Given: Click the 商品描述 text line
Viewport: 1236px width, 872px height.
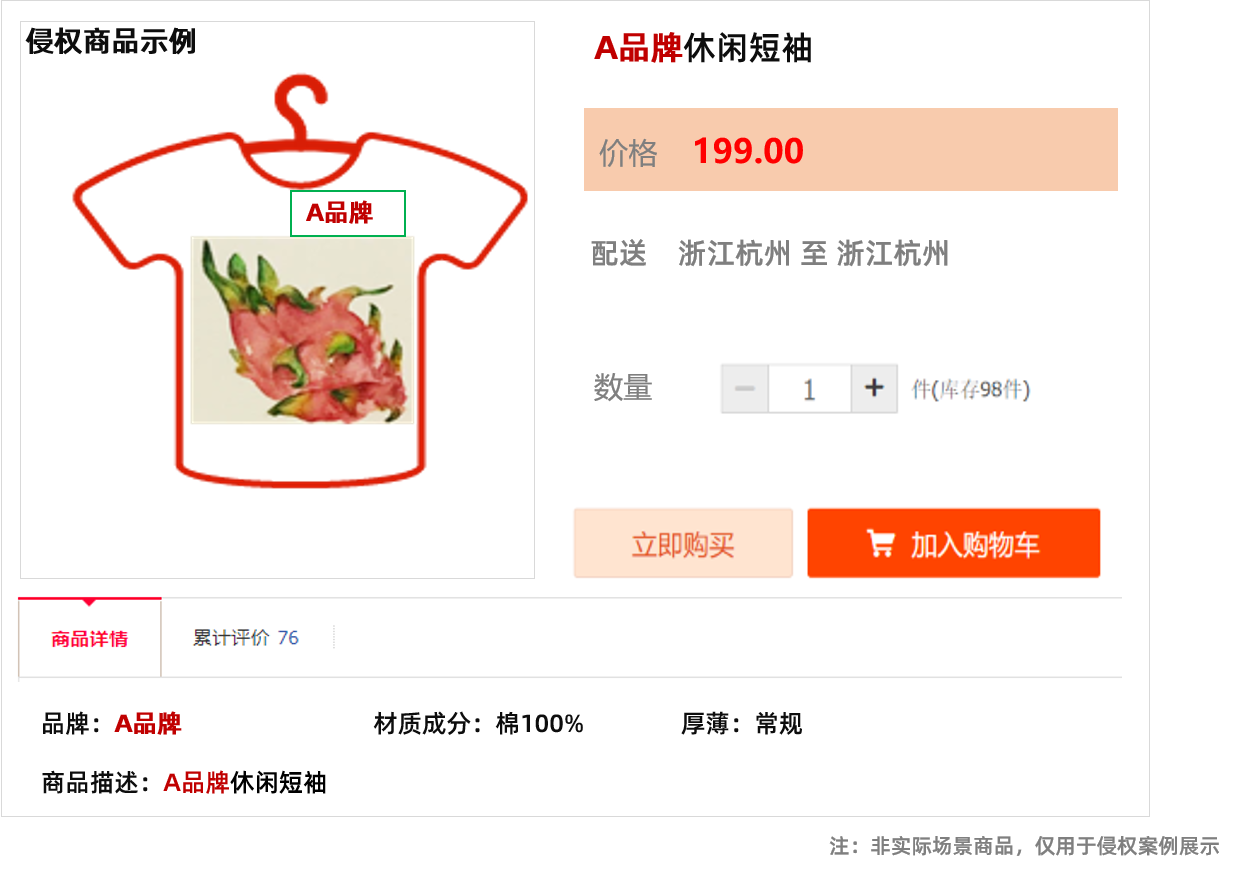Looking at the screenshot, I should coord(184,782).
